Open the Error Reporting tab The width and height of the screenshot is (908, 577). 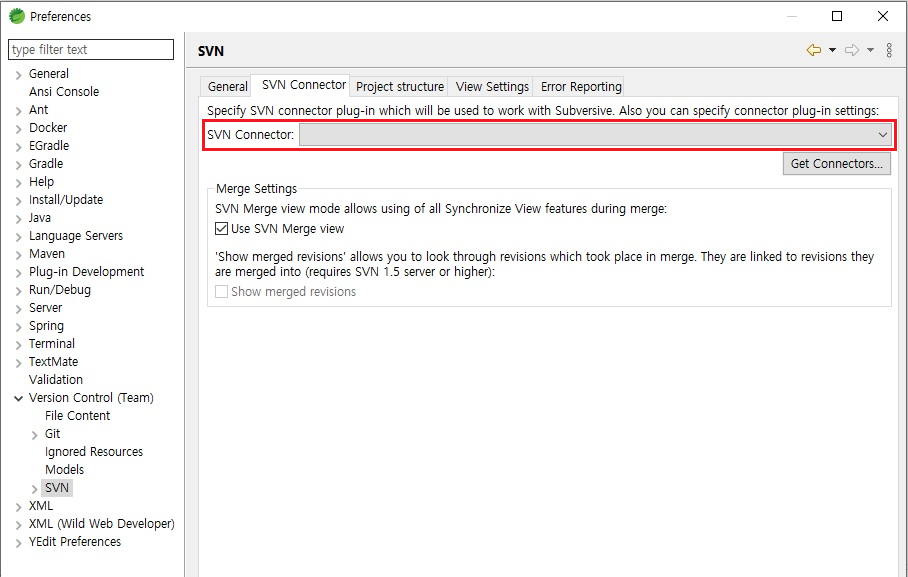[x=581, y=87]
